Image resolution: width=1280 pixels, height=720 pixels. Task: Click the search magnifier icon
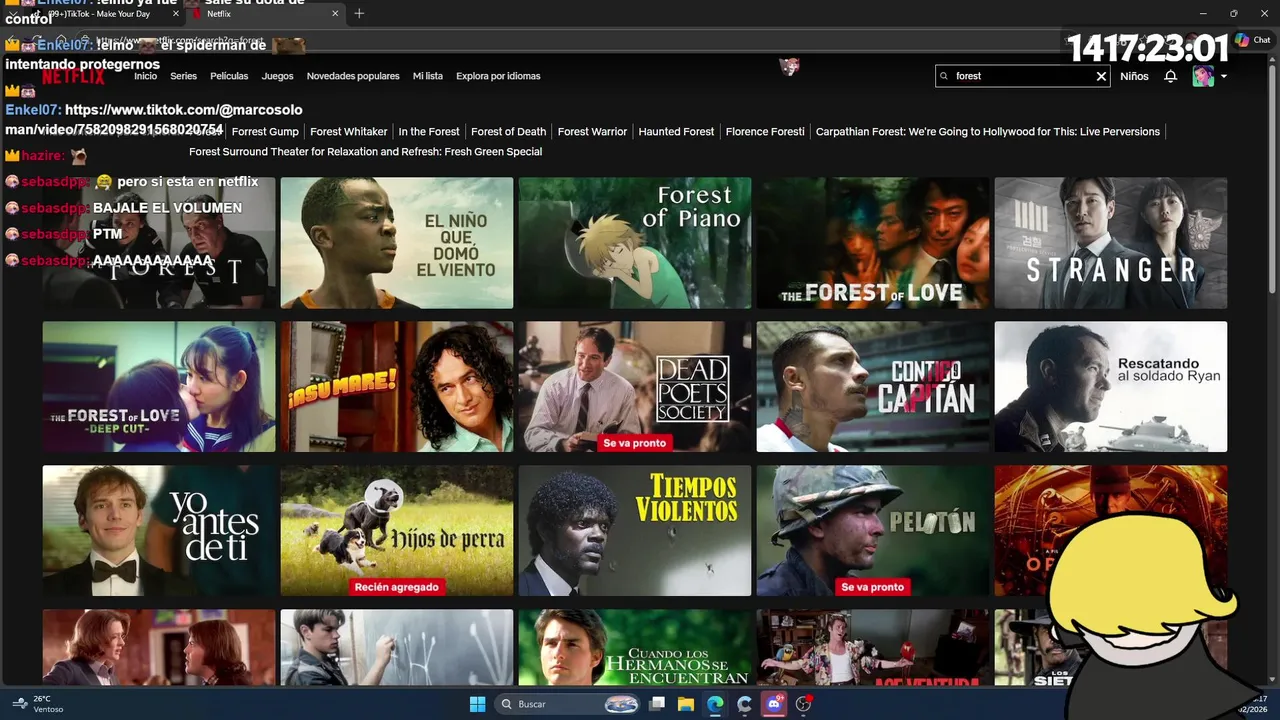tap(945, 76)
